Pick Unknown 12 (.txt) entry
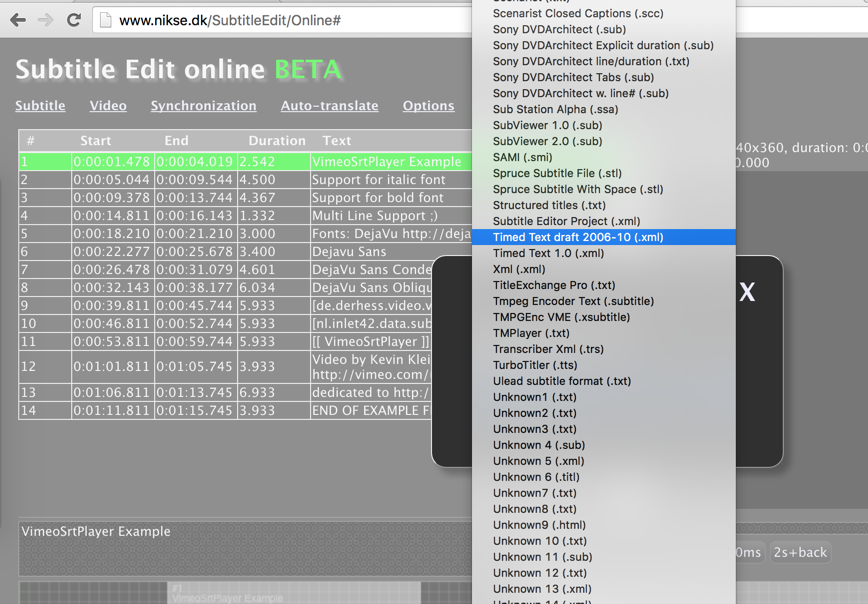 604,574
